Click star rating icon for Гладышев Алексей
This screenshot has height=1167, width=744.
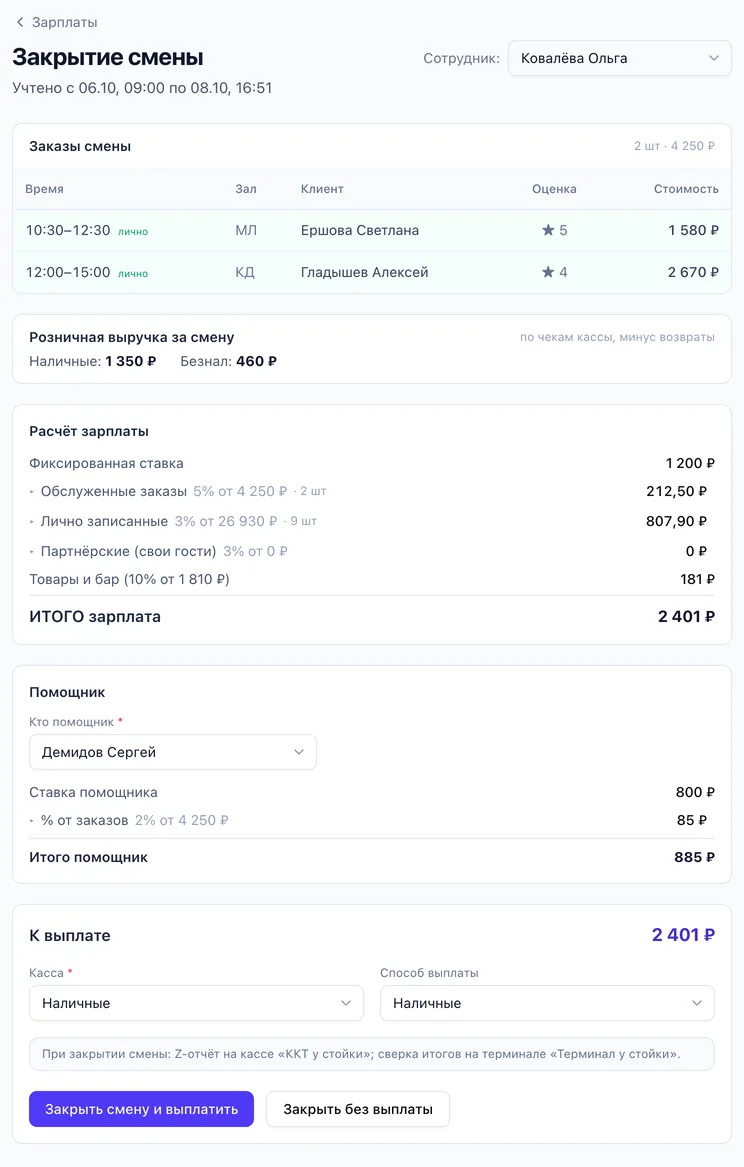point(548,272)
